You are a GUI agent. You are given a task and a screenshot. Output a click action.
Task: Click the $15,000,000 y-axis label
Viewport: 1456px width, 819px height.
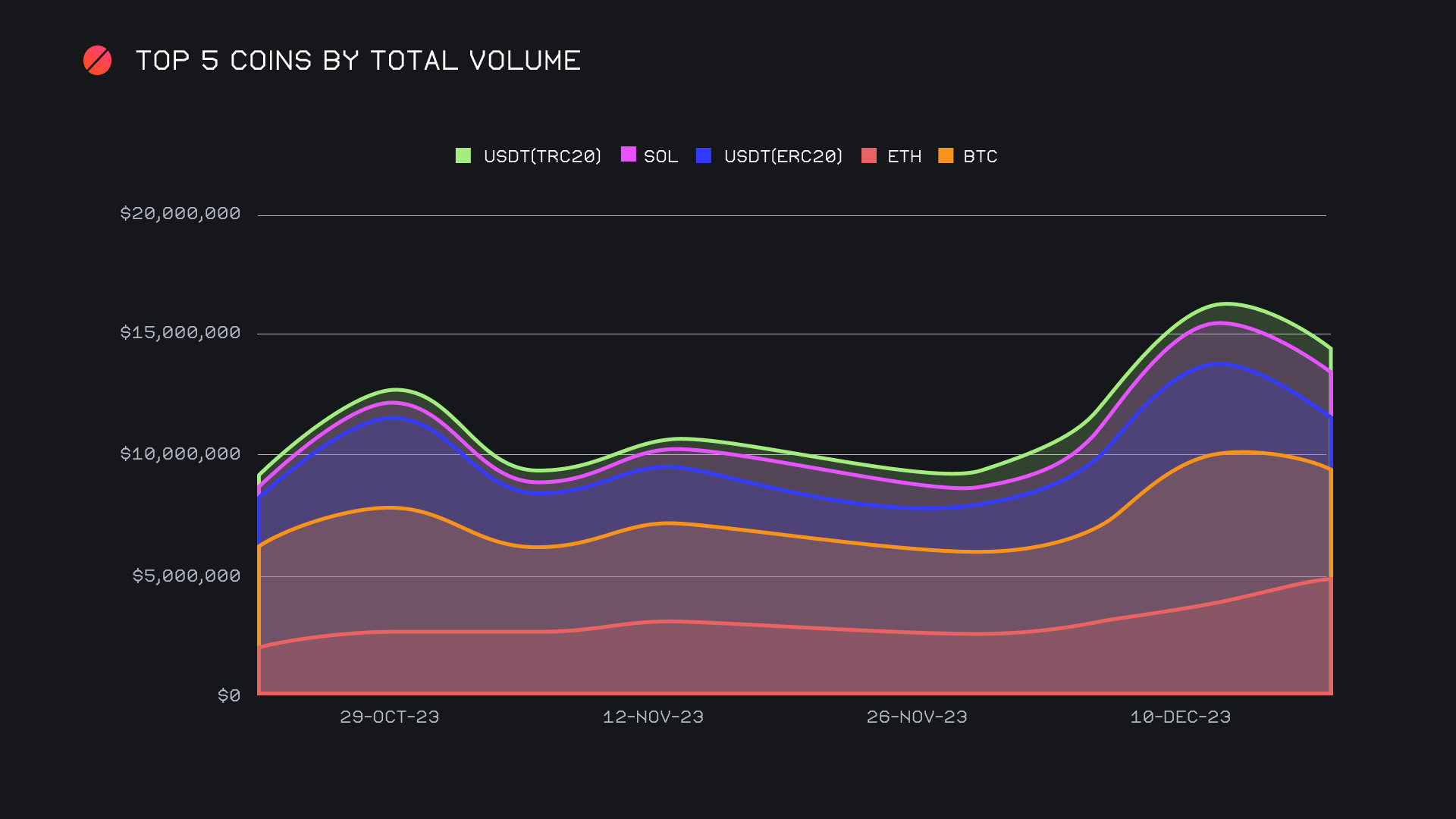pyautogui.click(x=180, y=332)
